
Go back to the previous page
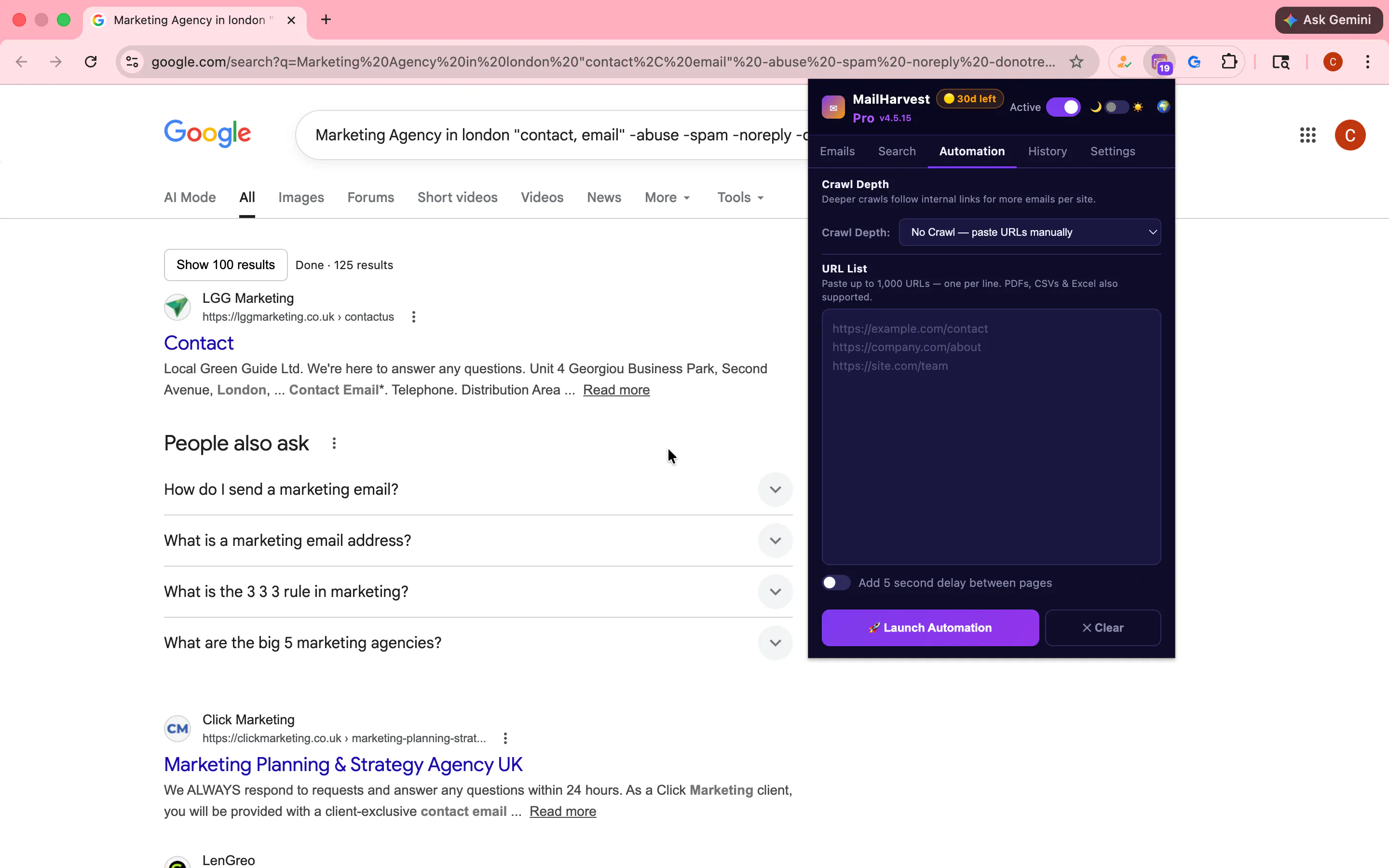(21, 62)
